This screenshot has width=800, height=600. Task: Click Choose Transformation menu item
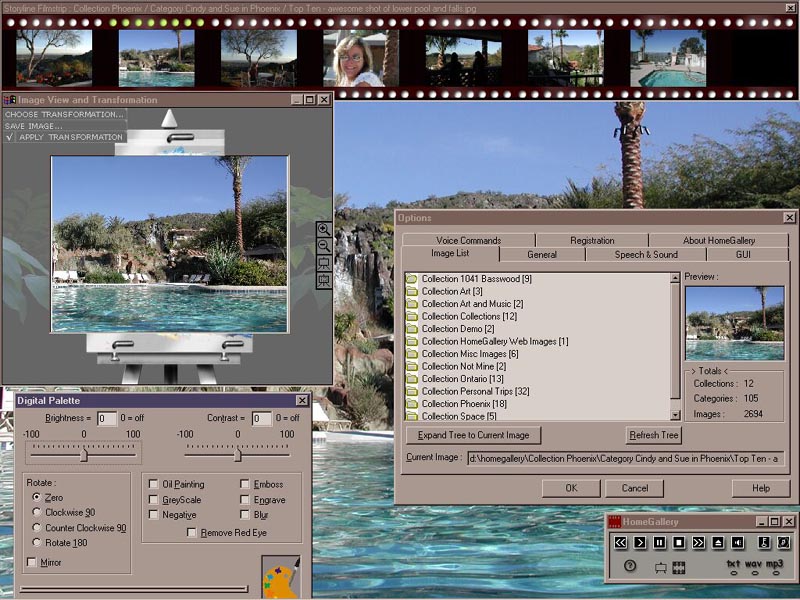coord(64,114)
